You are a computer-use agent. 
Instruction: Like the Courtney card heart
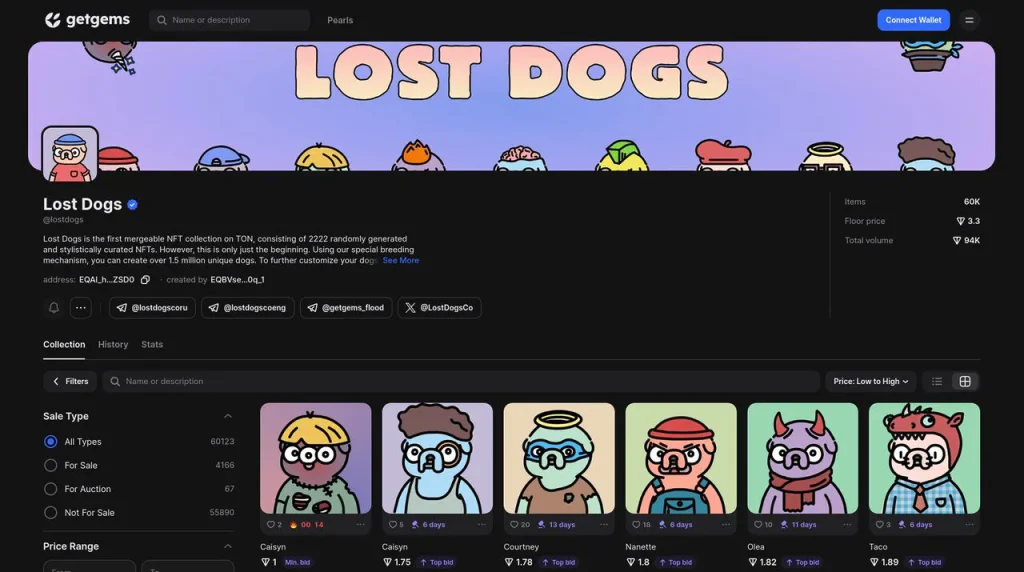click(x=514, y=524)
